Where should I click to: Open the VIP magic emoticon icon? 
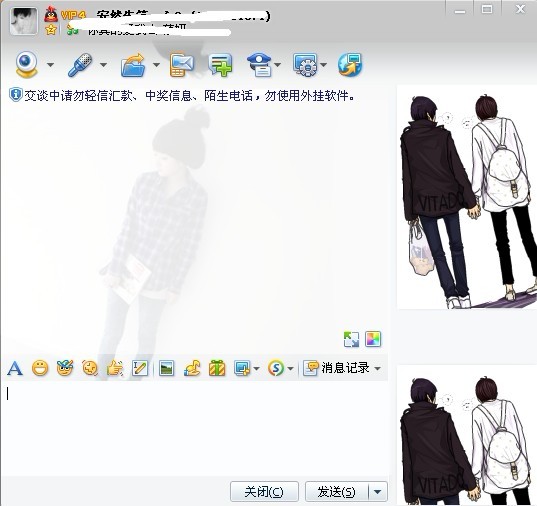click(65, 368)
